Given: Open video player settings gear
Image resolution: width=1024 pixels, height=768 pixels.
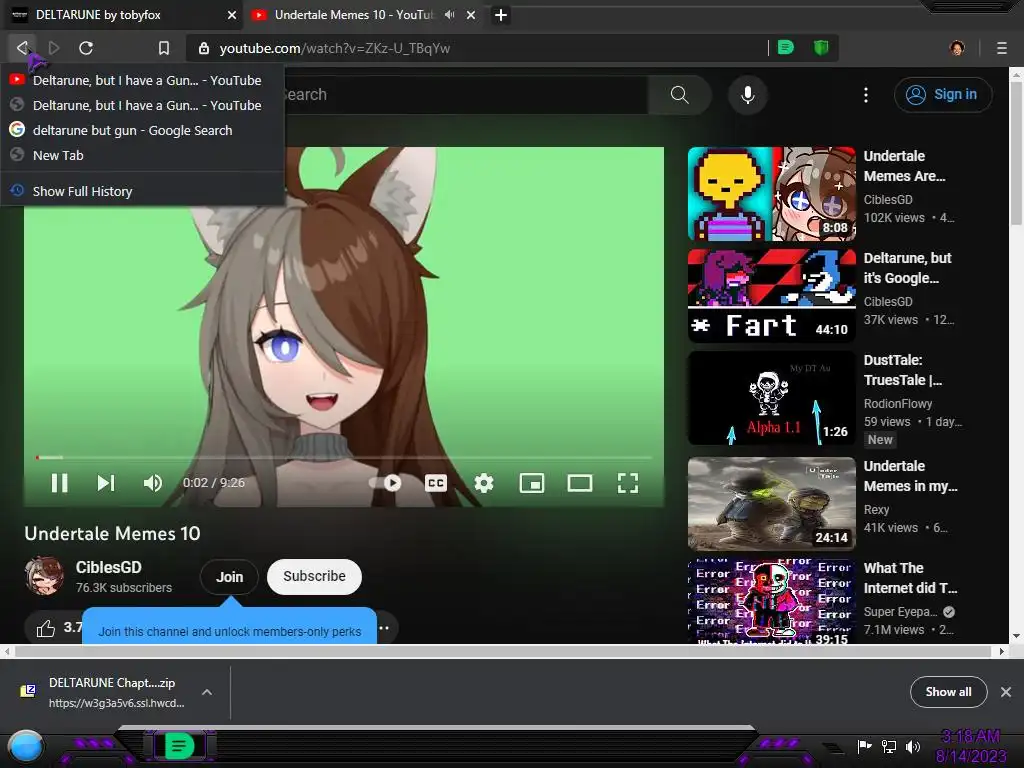Looking at the screenshot, I should click(x=484, y=483).
